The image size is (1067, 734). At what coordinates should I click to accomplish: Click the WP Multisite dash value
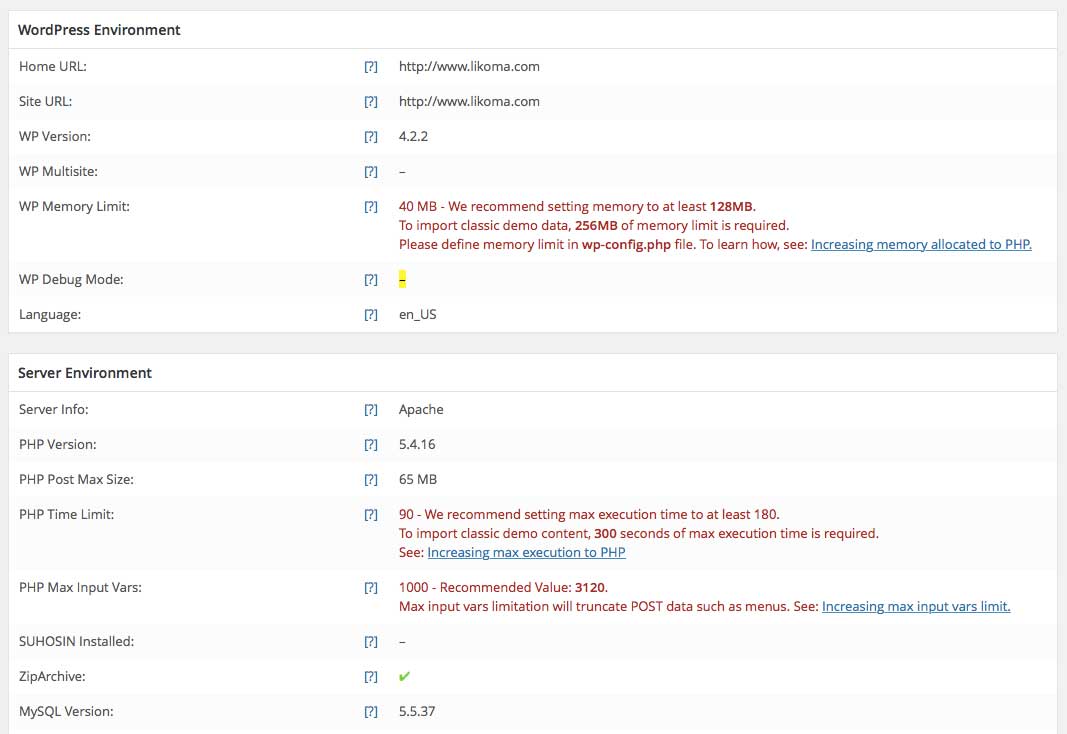(402, 171)
